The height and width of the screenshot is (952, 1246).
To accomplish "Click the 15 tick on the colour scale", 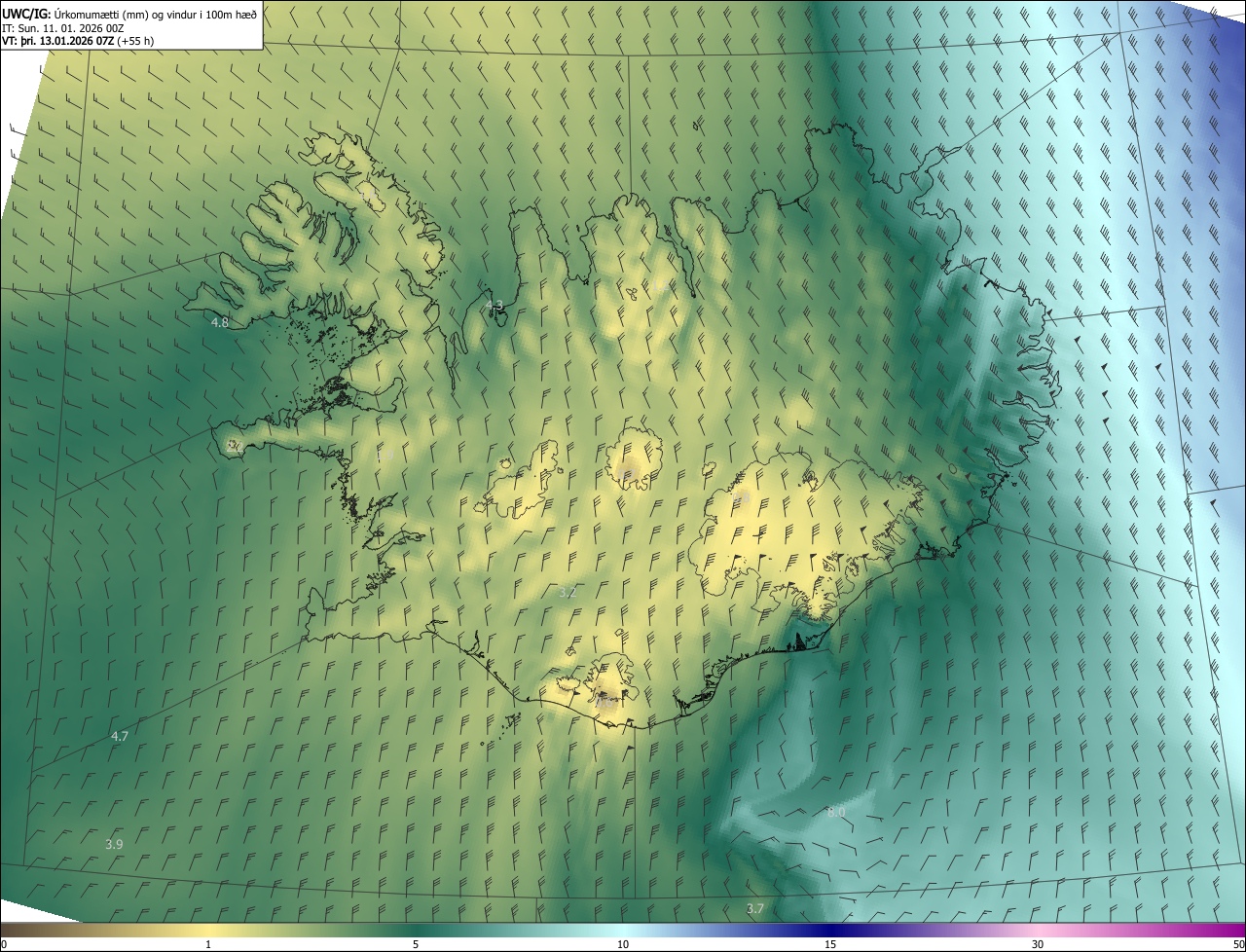I will (x=830, y=944).
